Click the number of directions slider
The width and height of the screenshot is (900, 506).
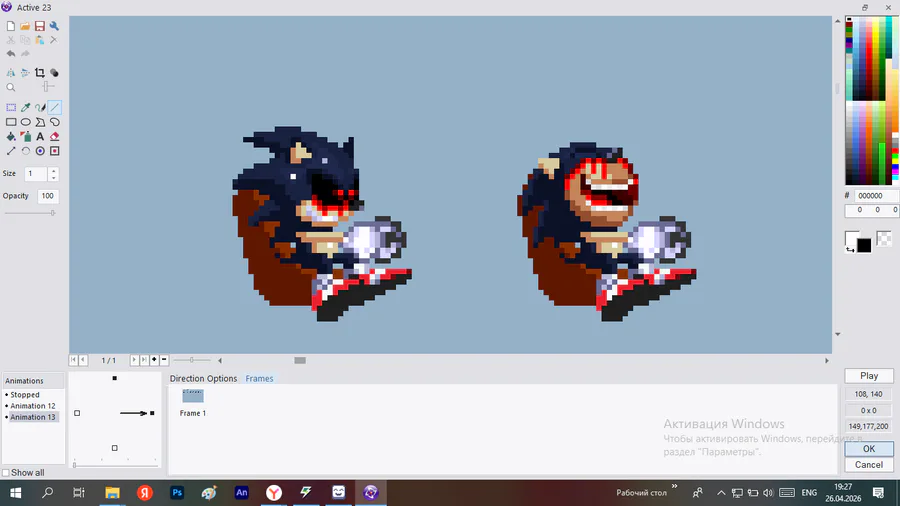coord(115,464)
